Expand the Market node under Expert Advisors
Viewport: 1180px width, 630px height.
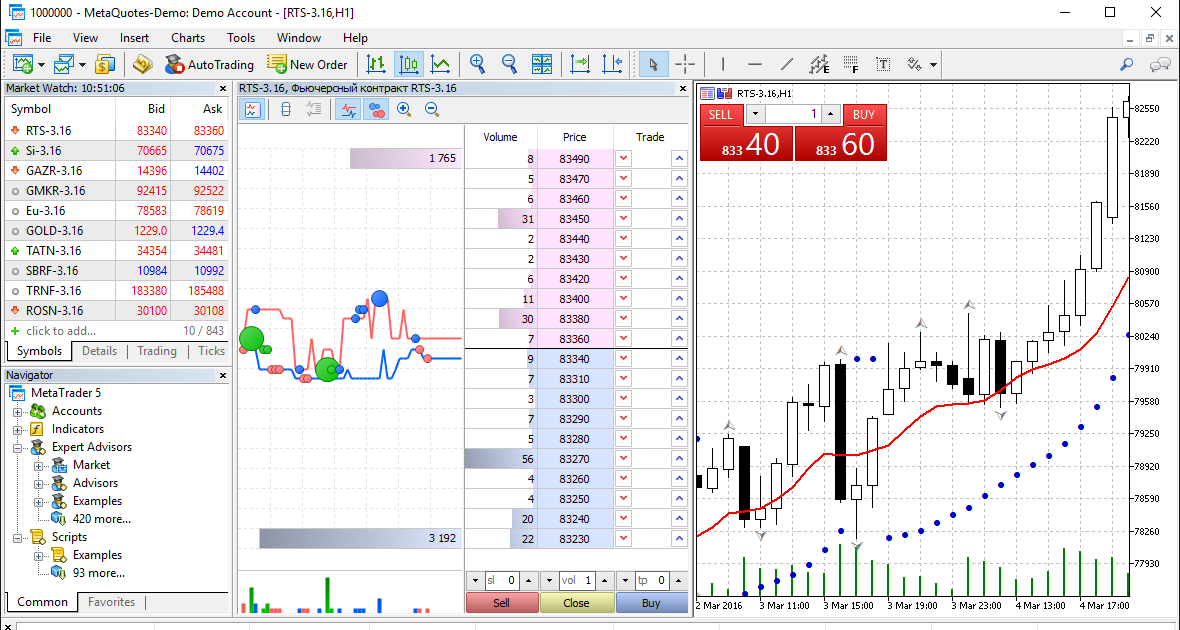click(38, 465)
